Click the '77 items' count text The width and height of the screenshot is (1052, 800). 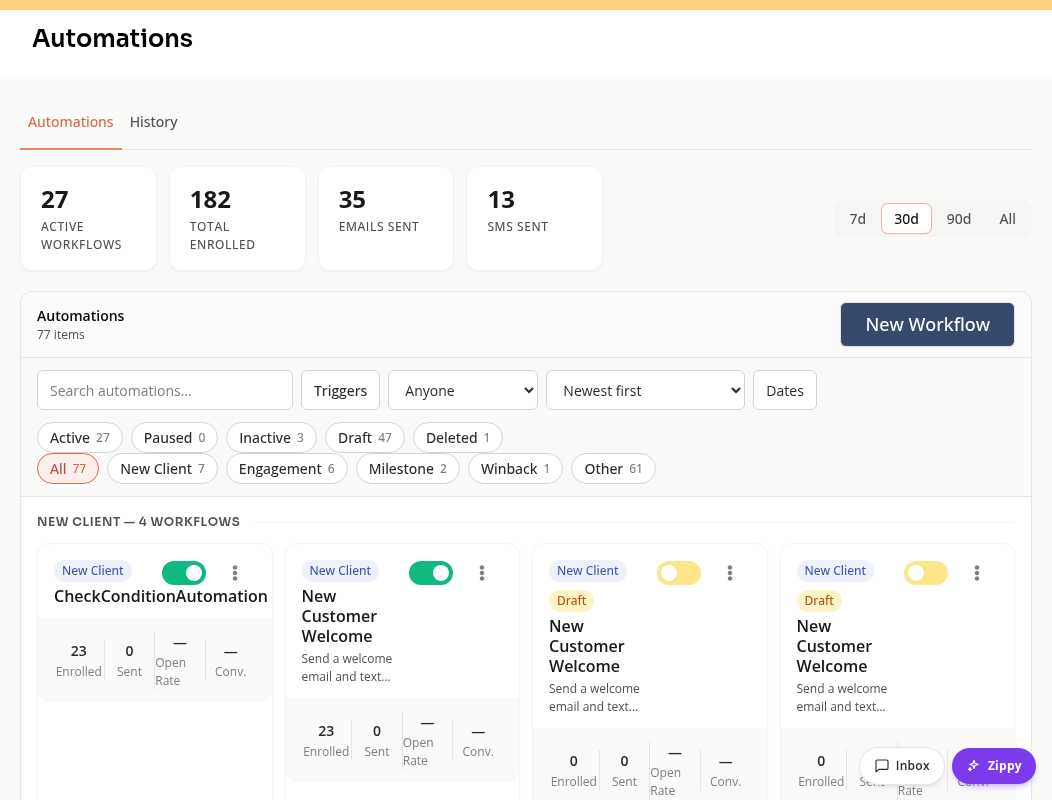click(x=60, y=334)
